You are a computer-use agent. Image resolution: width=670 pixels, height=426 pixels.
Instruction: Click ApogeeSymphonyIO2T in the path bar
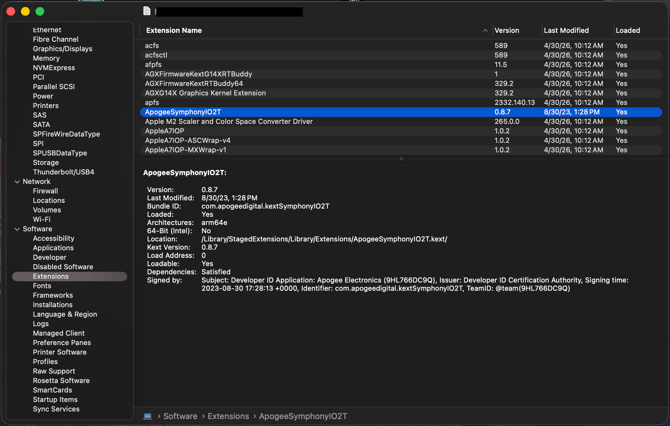click(303, 416)
